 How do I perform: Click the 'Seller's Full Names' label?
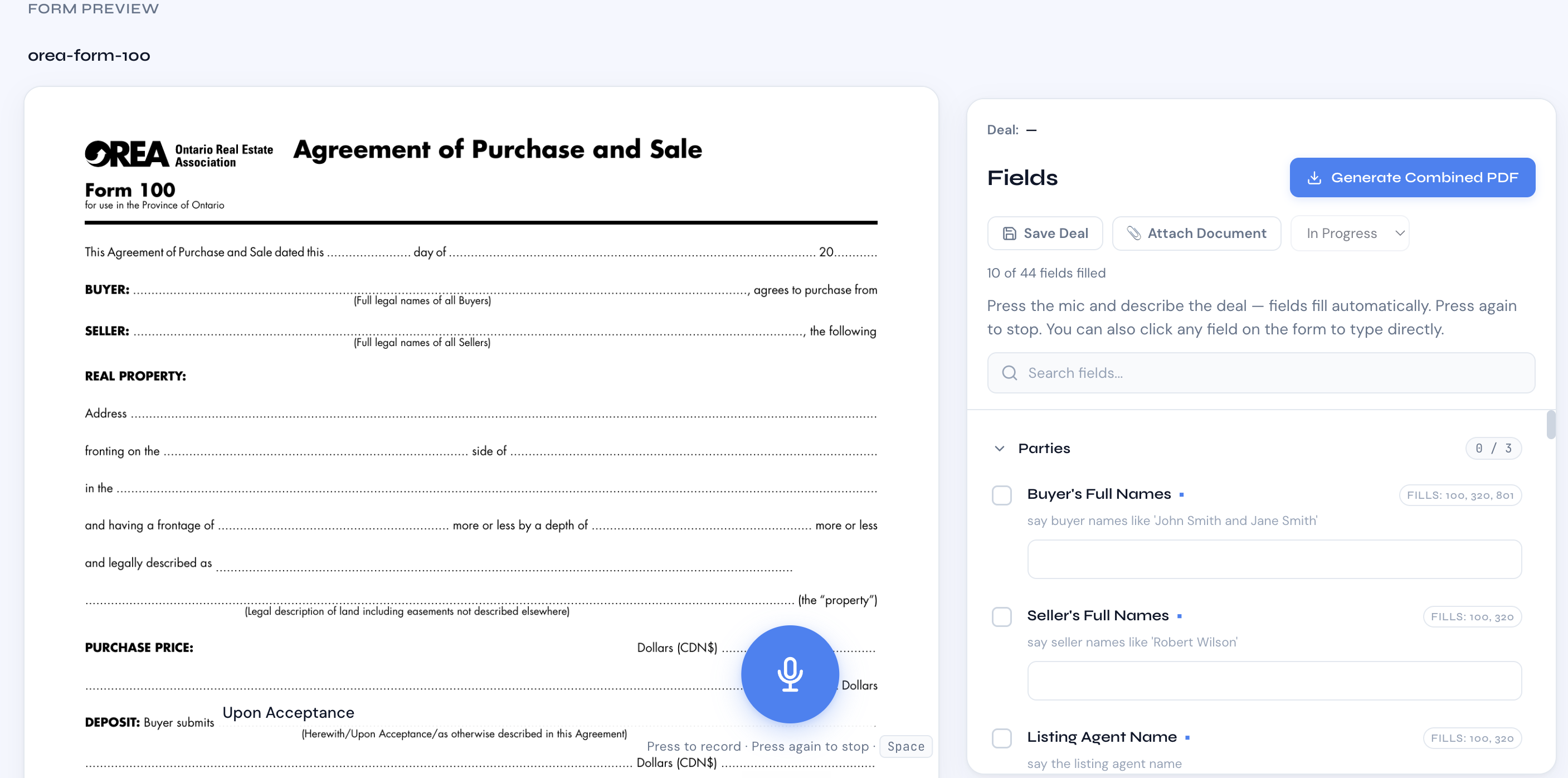1098,615
